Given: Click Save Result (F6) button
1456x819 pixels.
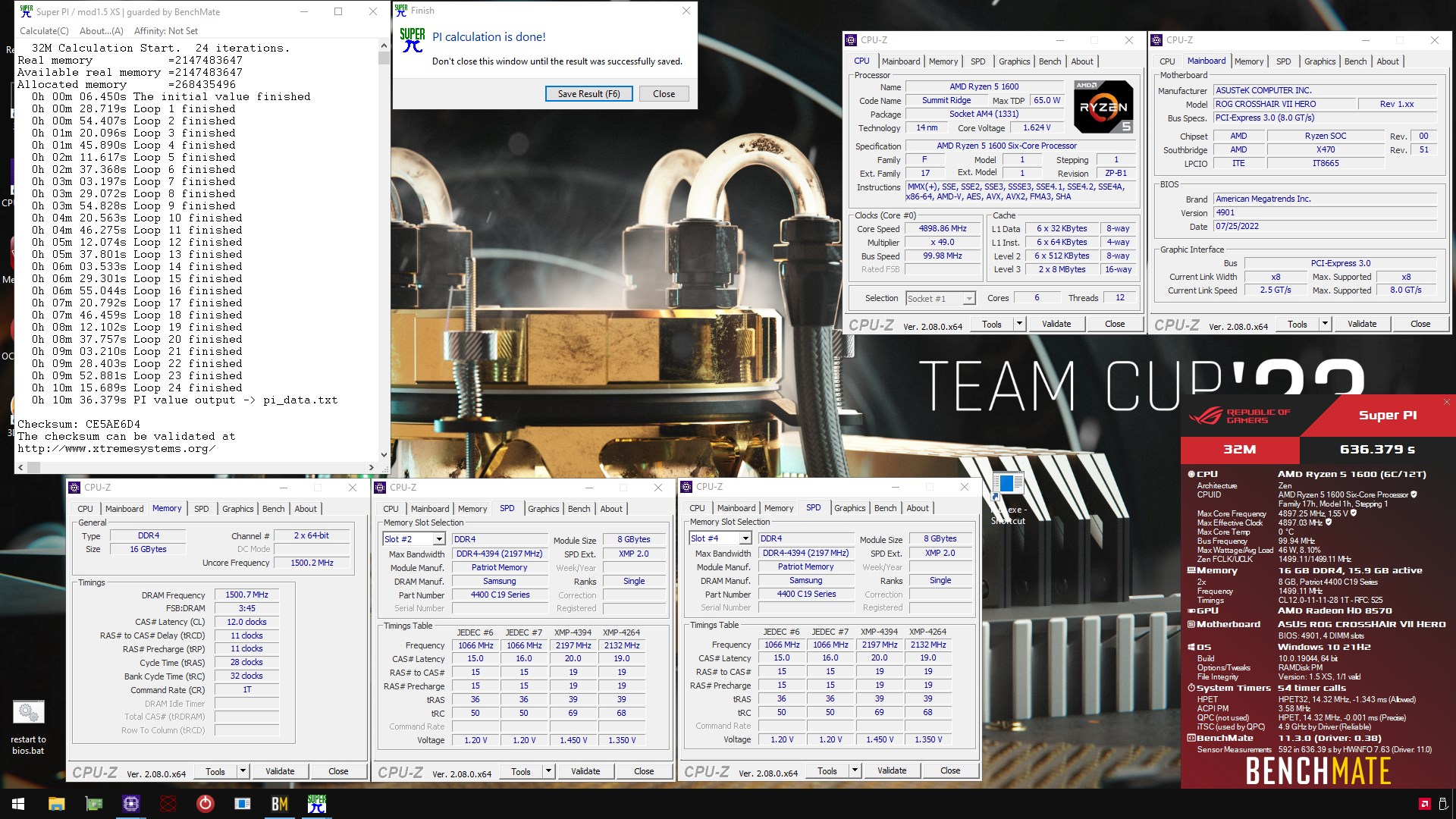Looking at the screenshot, I should 588,94.
